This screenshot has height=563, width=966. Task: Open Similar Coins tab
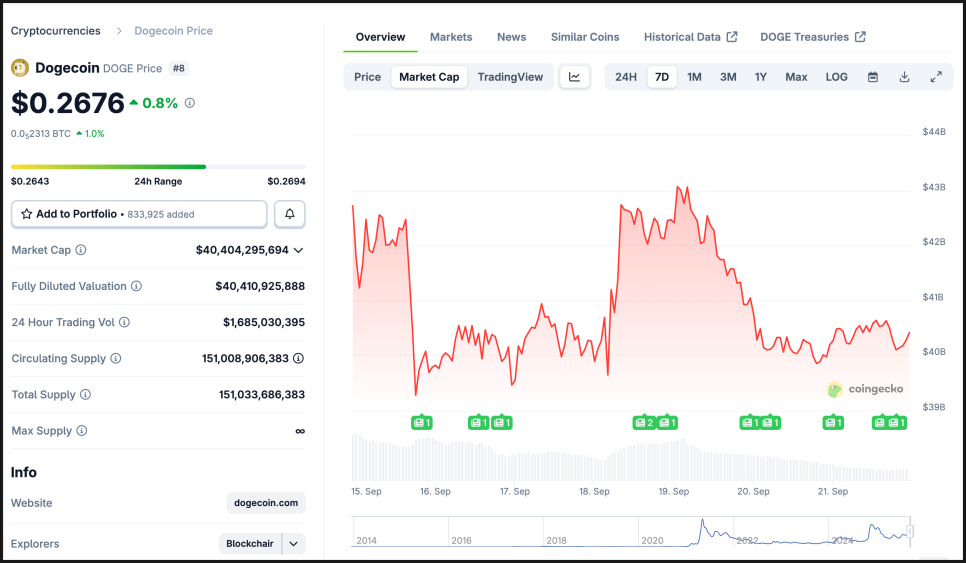tap(585, 37)
